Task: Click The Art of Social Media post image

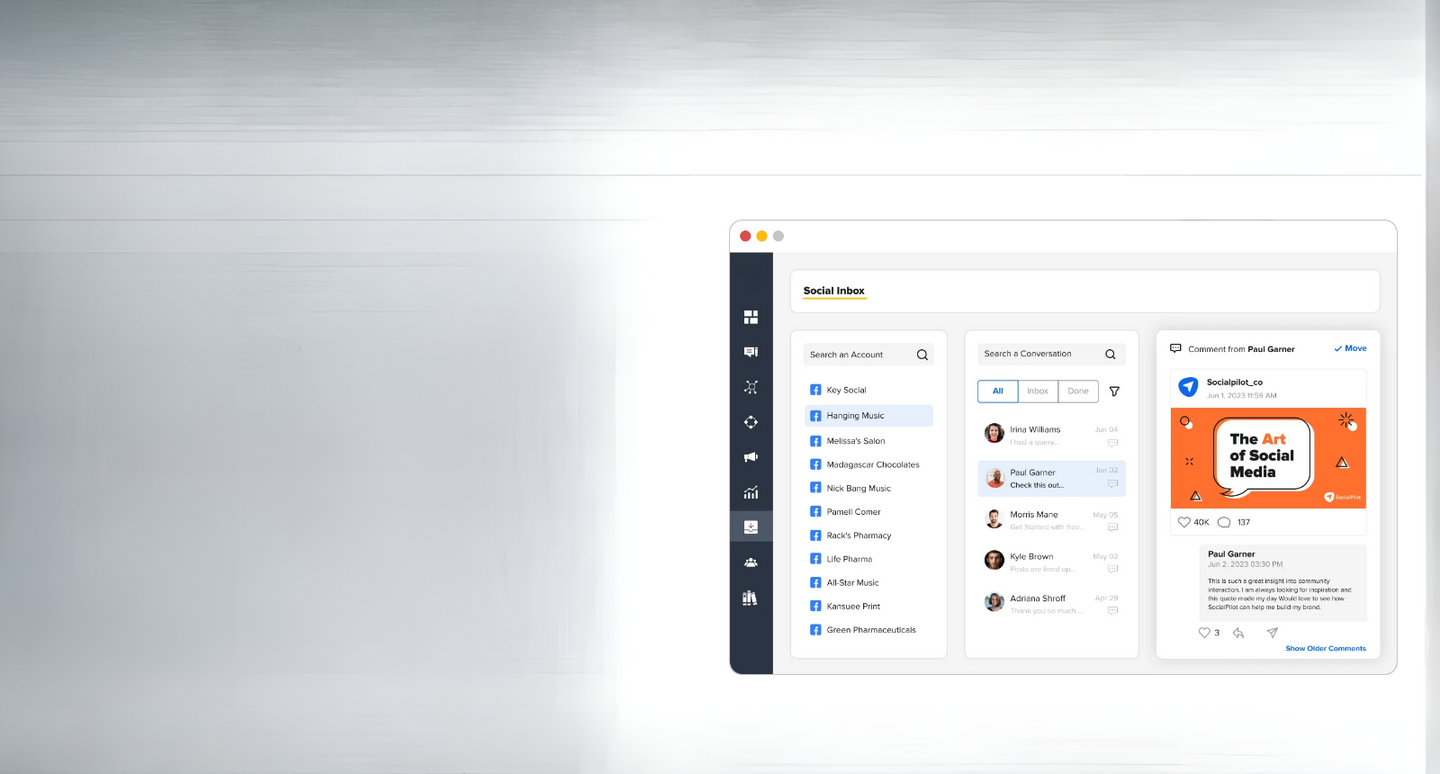Action: [x=1267, y=458]
